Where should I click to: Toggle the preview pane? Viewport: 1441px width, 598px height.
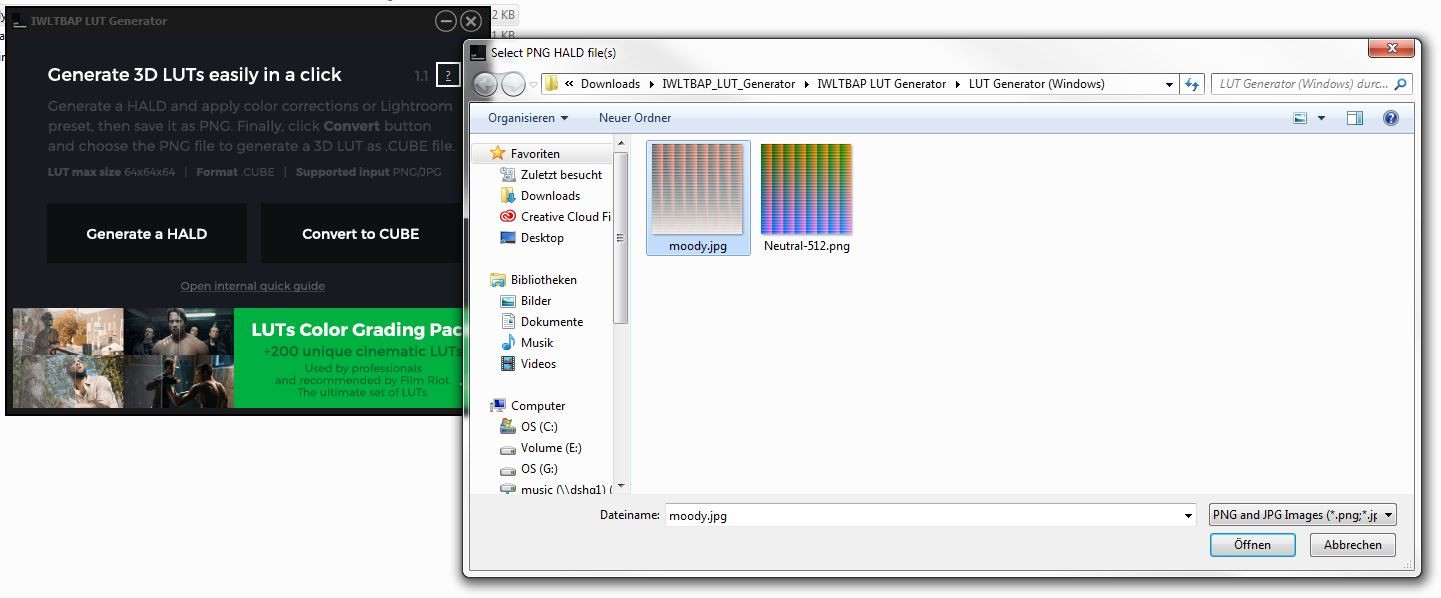click(1355, 118)
